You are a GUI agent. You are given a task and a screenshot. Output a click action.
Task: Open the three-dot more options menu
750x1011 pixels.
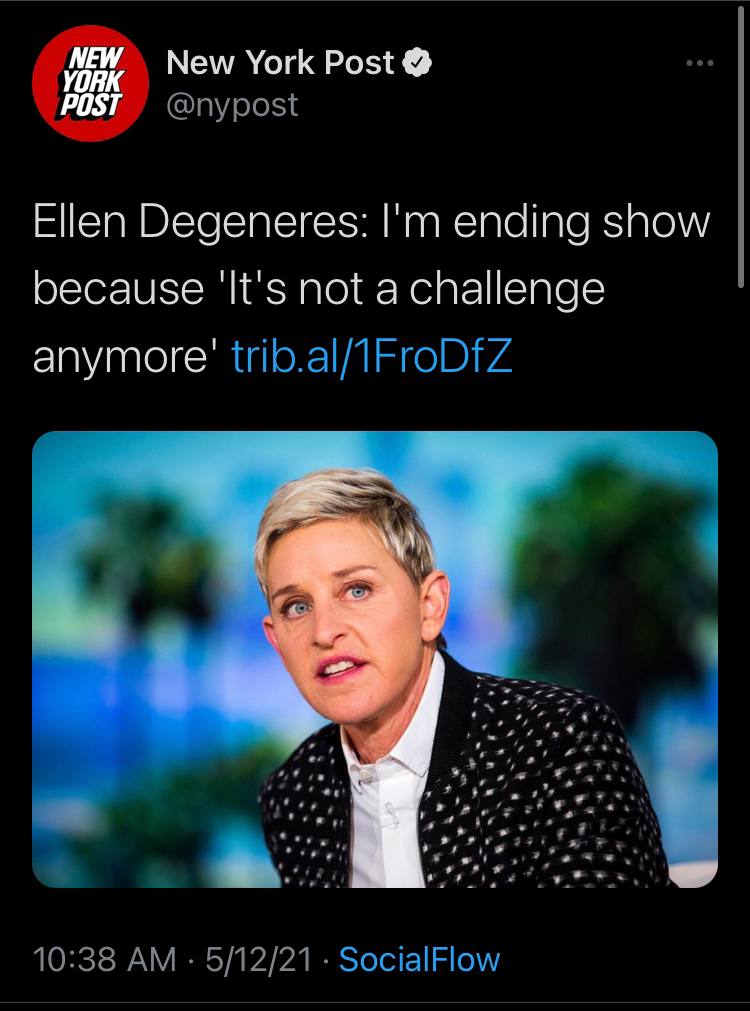(700, 63)
